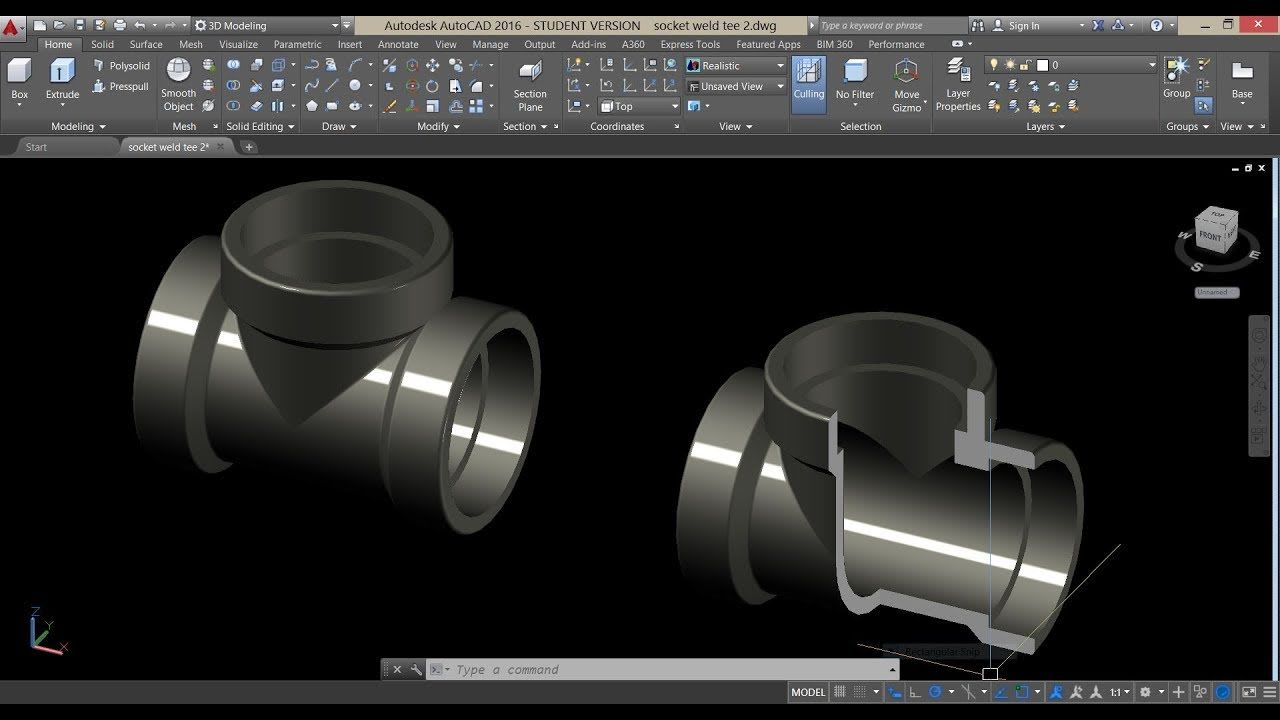
Task: Click the layer 0 white color swatch
Action: (1042, 65)
